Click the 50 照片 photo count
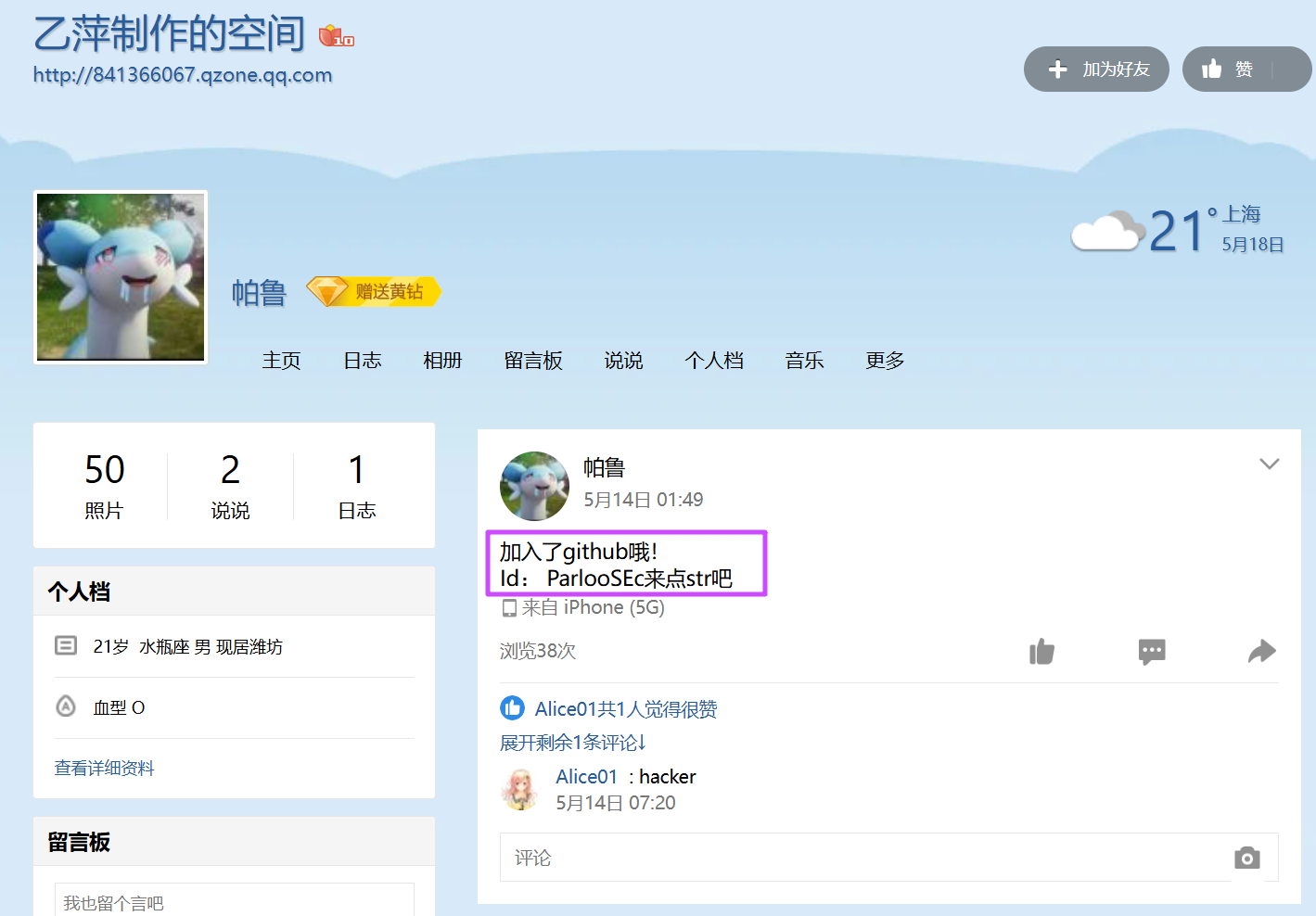1316x916 pixels. click(104, 485)
